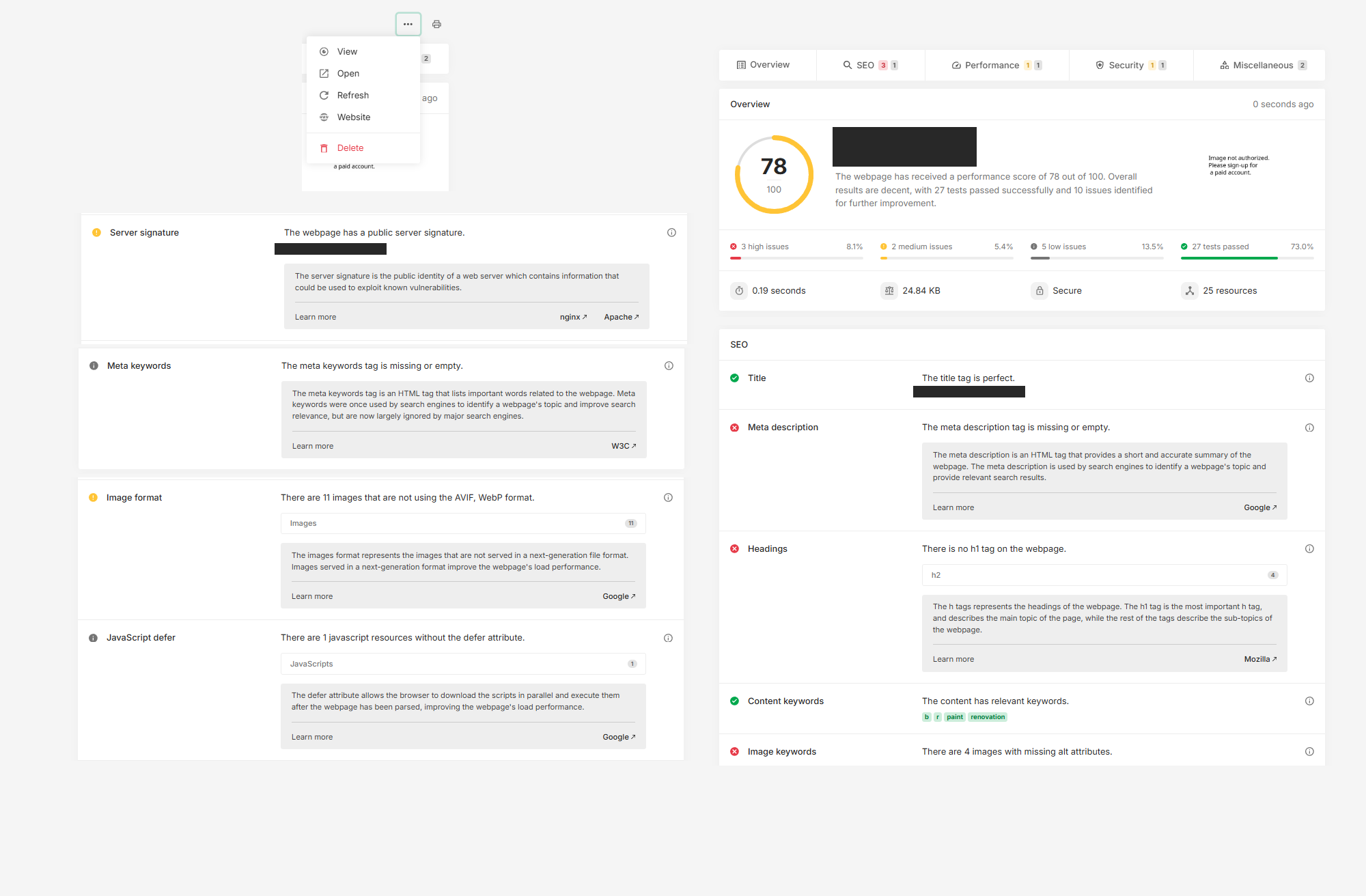Viewport: 1366px width, 896px height.
Task: Click the 3 high issues progress bar
Action: [796, 258]
